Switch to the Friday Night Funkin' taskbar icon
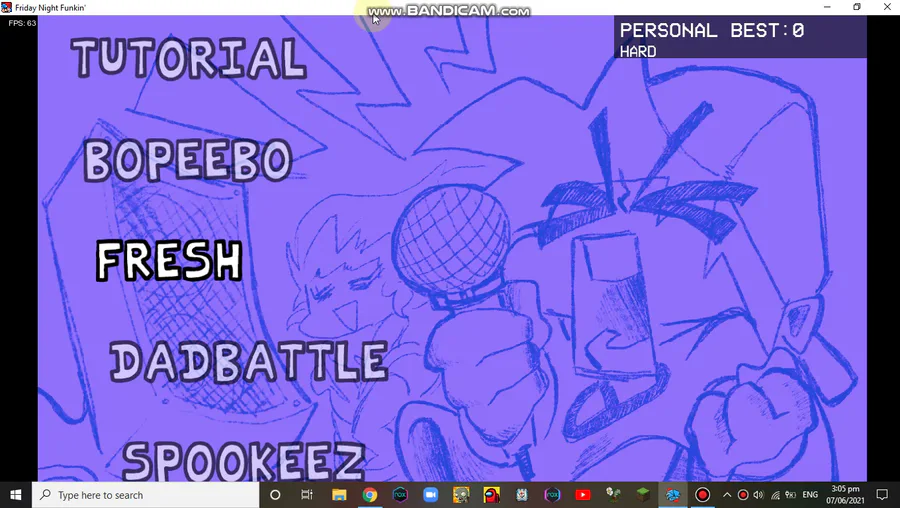The image size is (900, 508). 673,495
